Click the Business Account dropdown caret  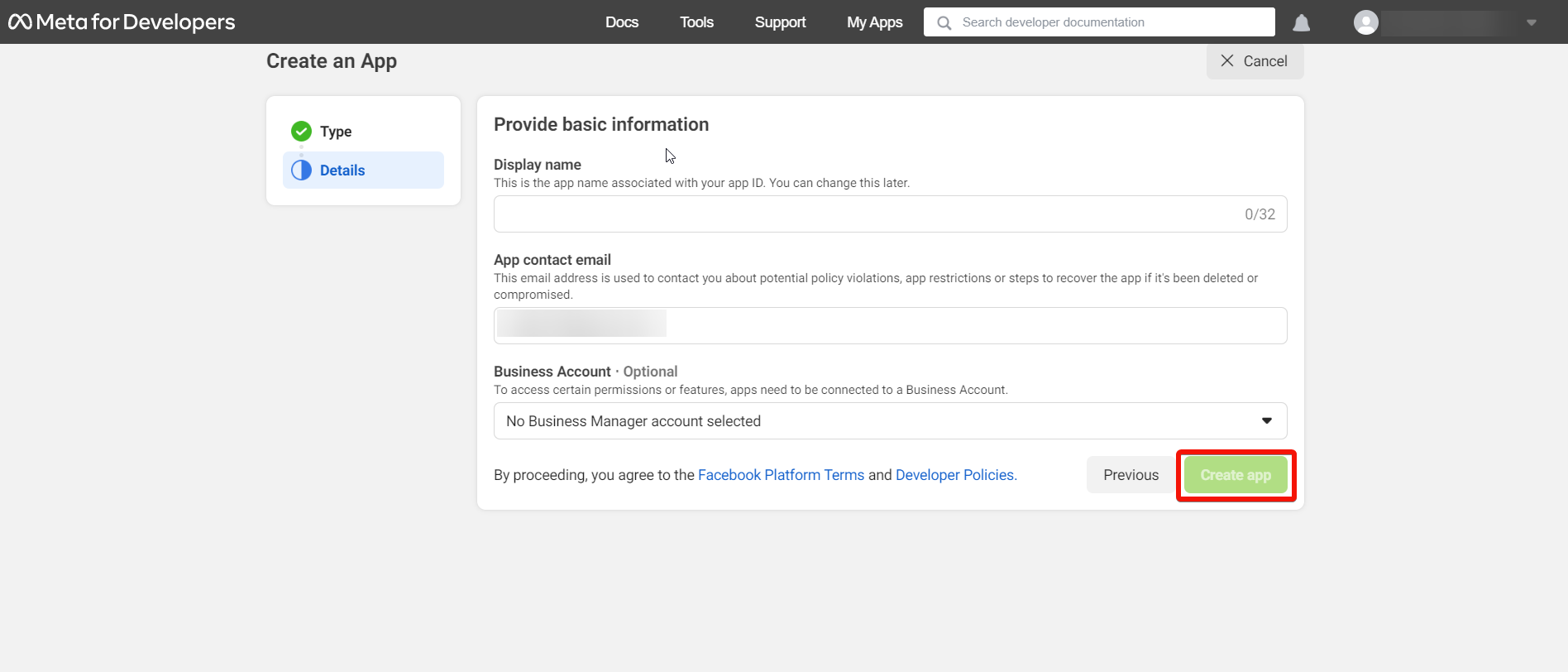[1266, 421]
